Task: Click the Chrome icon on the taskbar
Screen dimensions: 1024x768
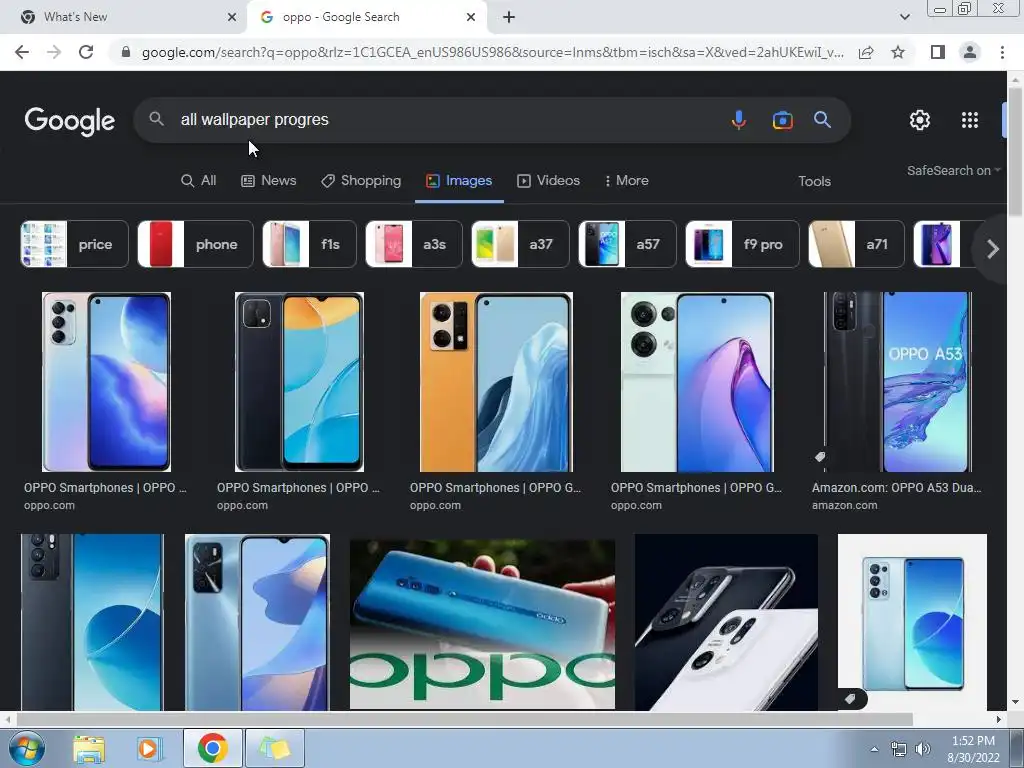Action: [x=212, y=748]
